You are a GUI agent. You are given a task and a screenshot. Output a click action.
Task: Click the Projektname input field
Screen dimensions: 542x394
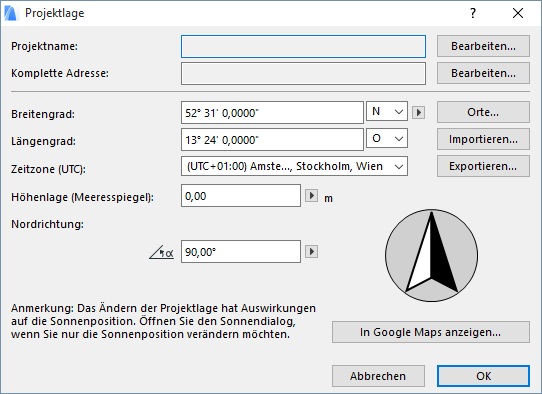click(303, 46)
